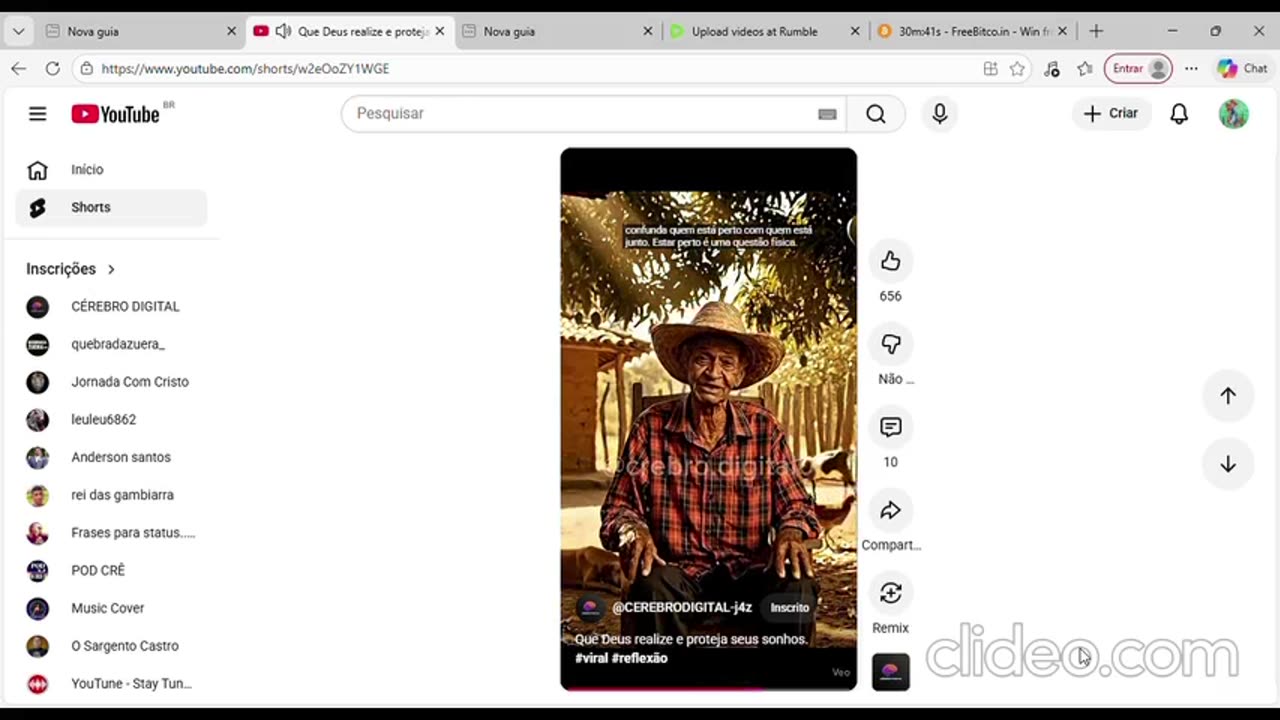
Task: Start voice search with the microphone
Action: click(939, 114)
